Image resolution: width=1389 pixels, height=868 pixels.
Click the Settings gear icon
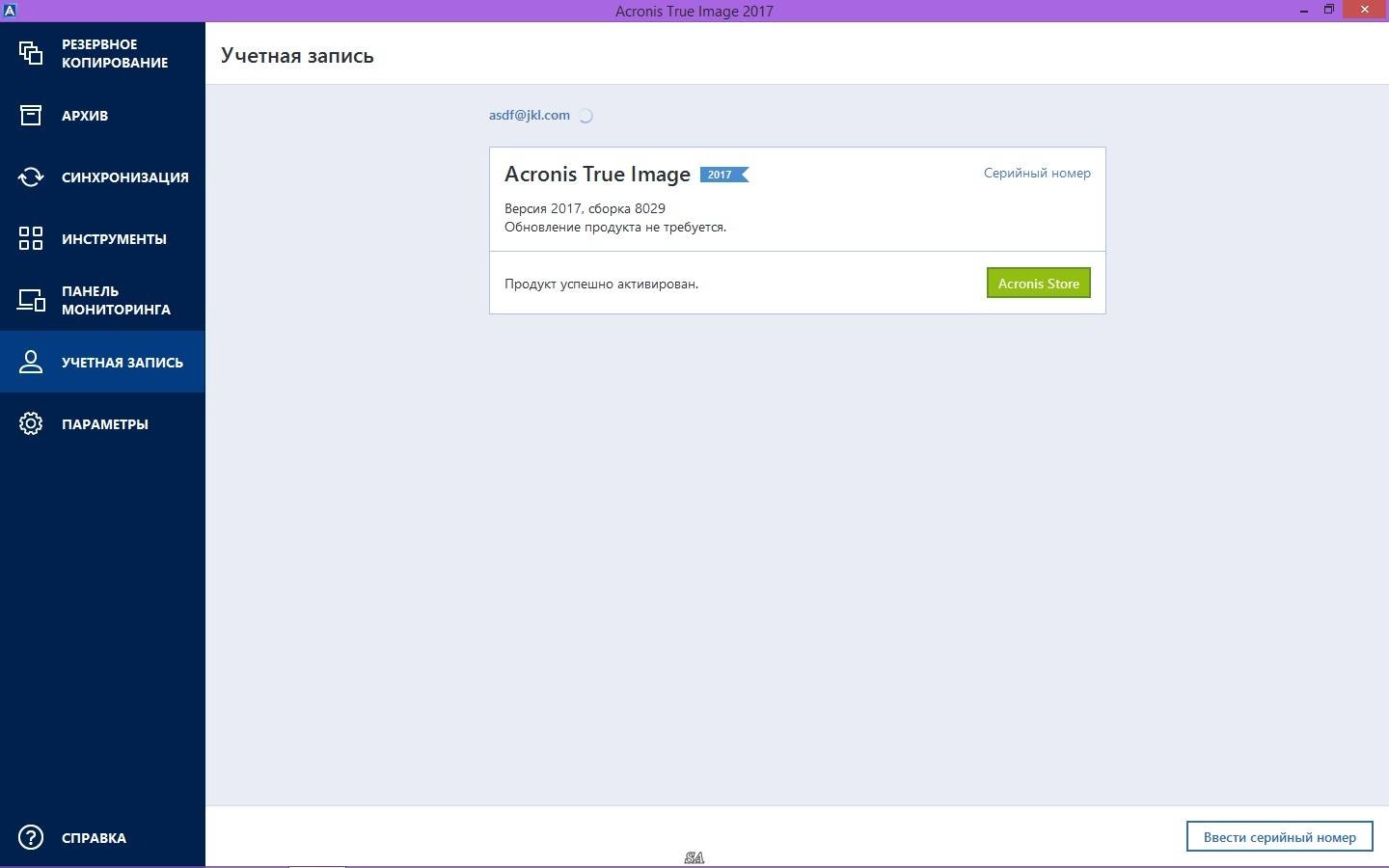pyautogui.click(x=31, y=423)
